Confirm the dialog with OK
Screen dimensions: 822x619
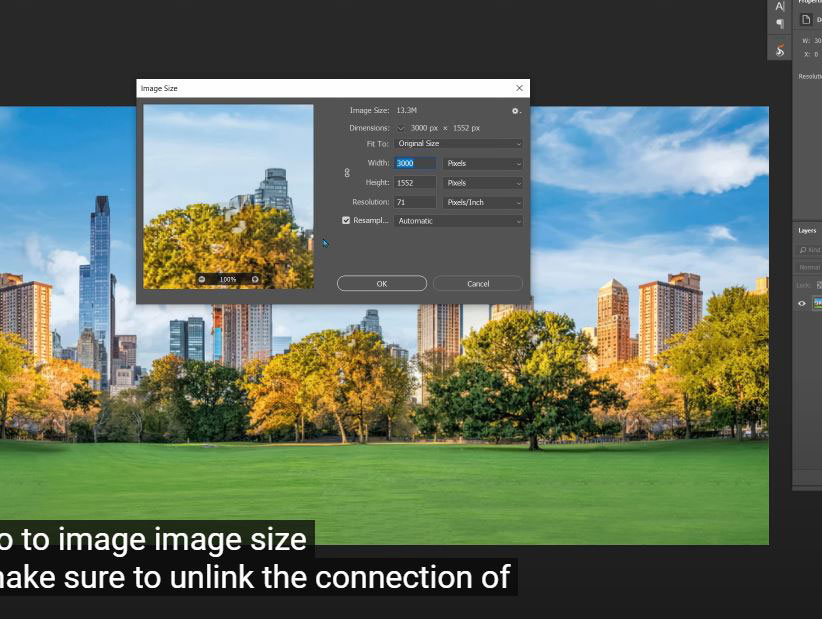[x=382, y=284]
